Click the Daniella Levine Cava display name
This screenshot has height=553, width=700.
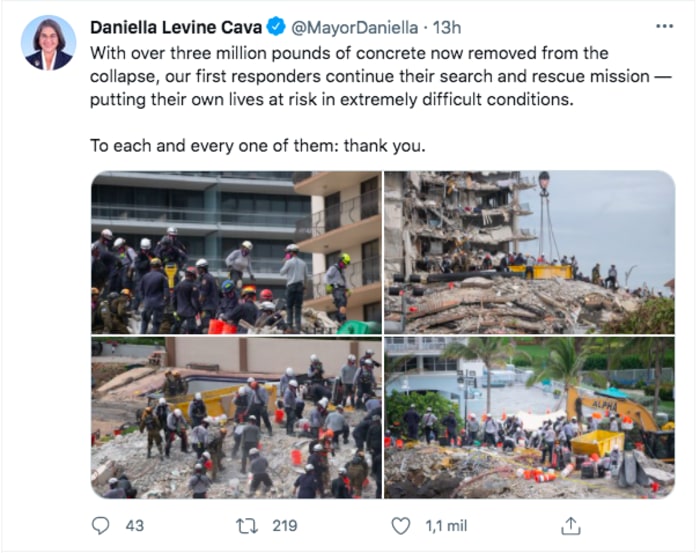[x=176, y=27]
